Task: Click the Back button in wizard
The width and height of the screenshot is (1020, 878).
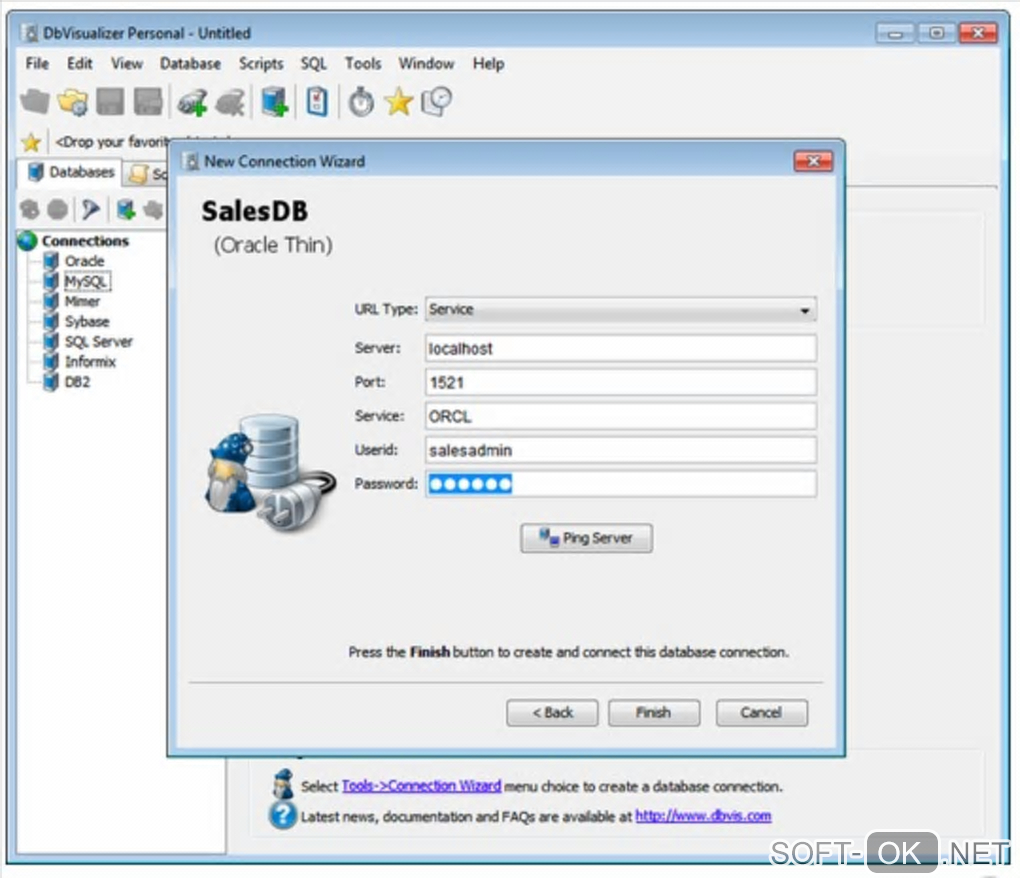Action: (552, 713)
